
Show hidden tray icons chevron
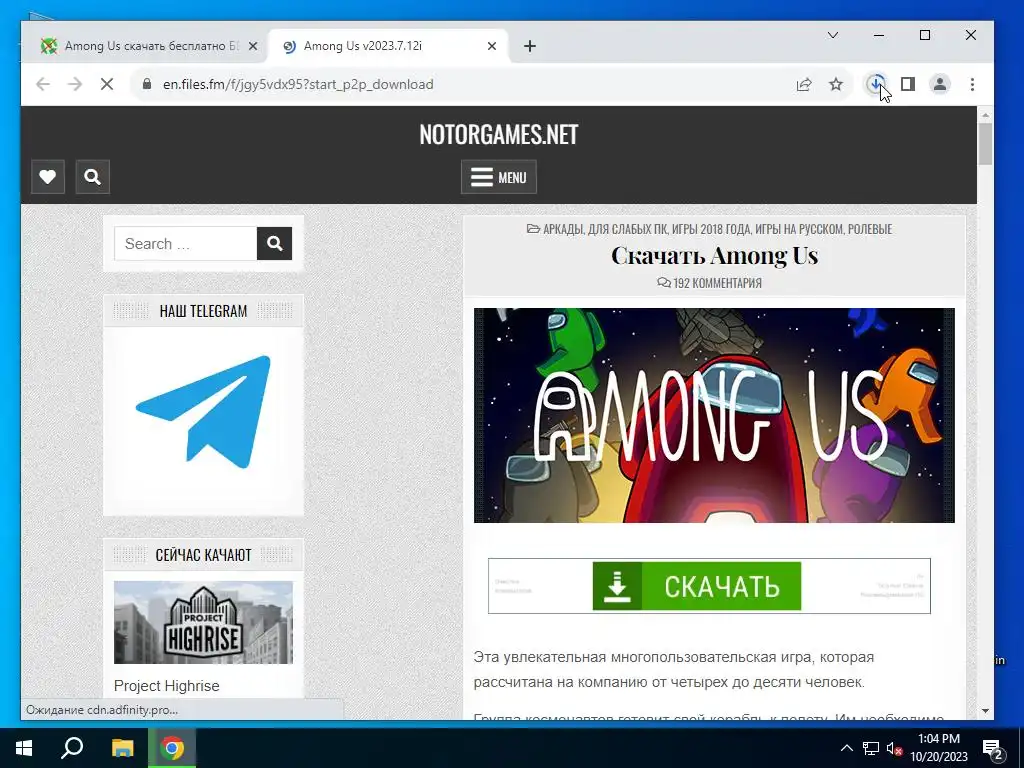click(x=846, y=748)
